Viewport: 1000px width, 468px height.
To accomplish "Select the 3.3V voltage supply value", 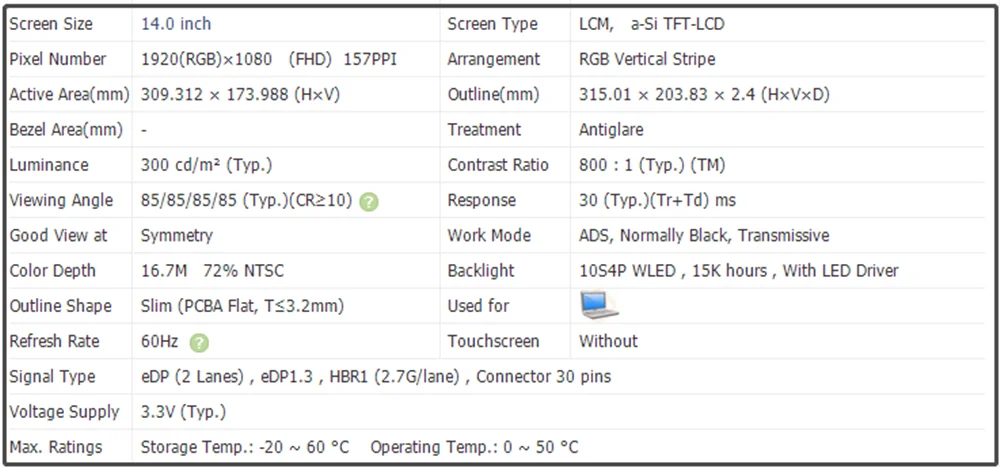I will [x=183, y=412].
